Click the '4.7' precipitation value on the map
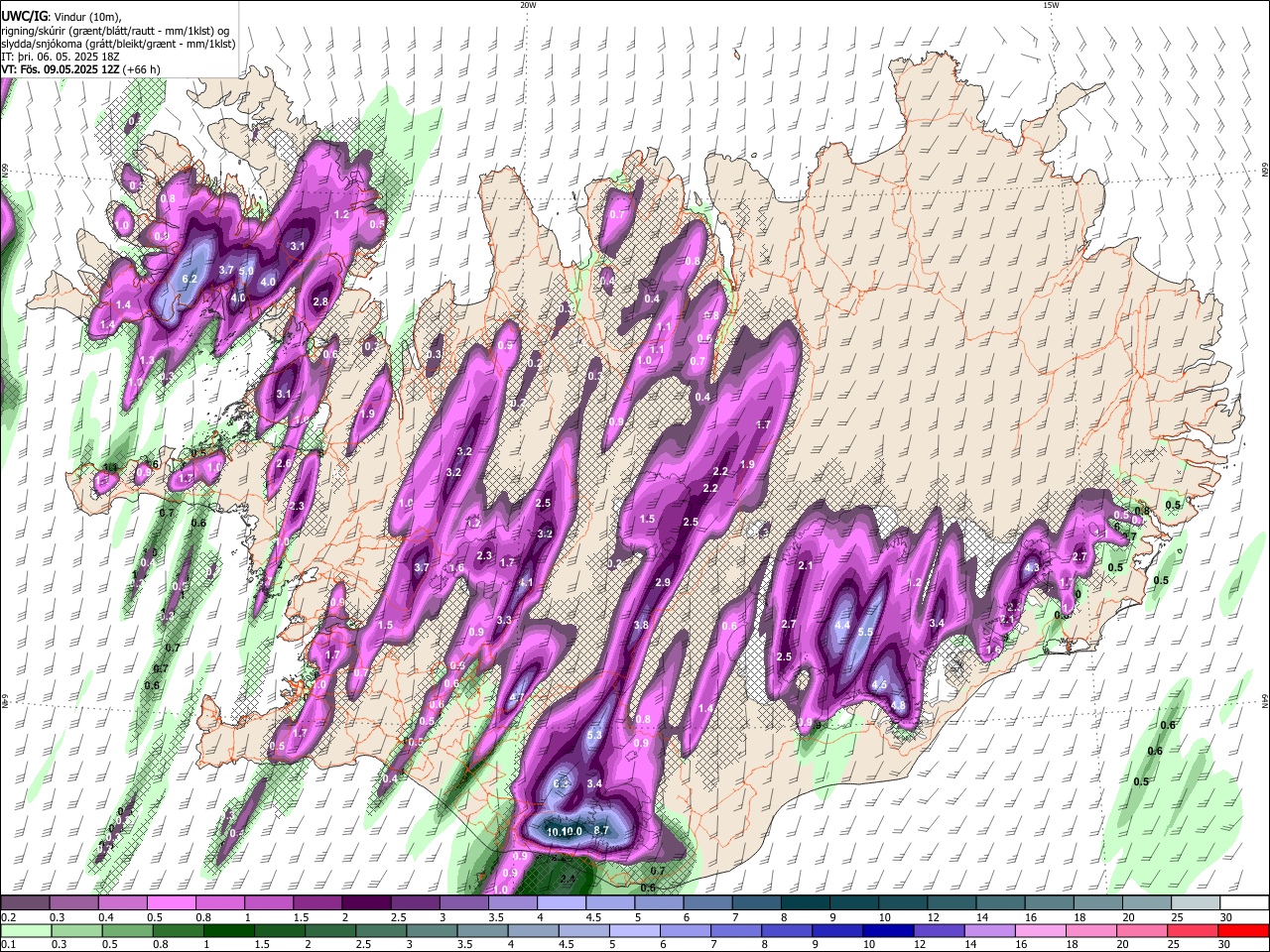Screen dimensions: 1270x952 pos(516,698)
